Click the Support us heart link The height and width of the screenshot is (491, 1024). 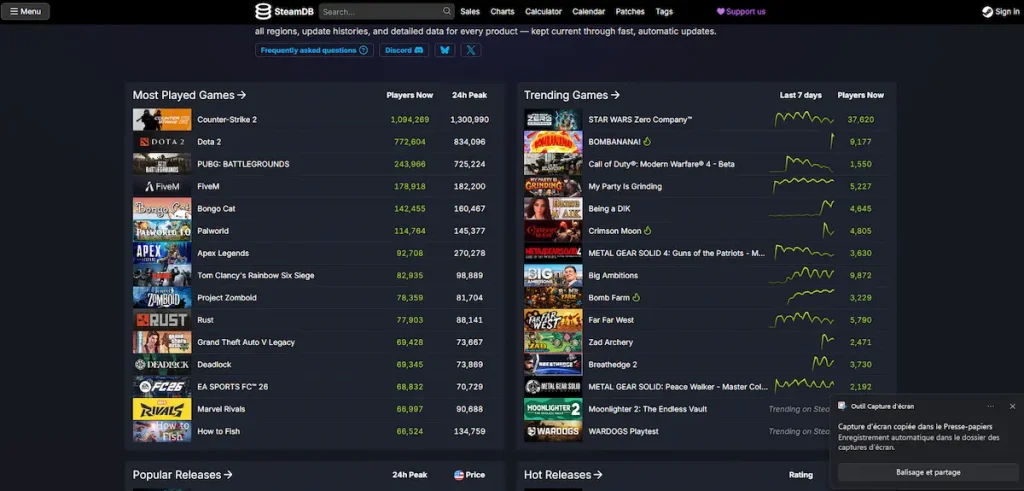[741, 11]
